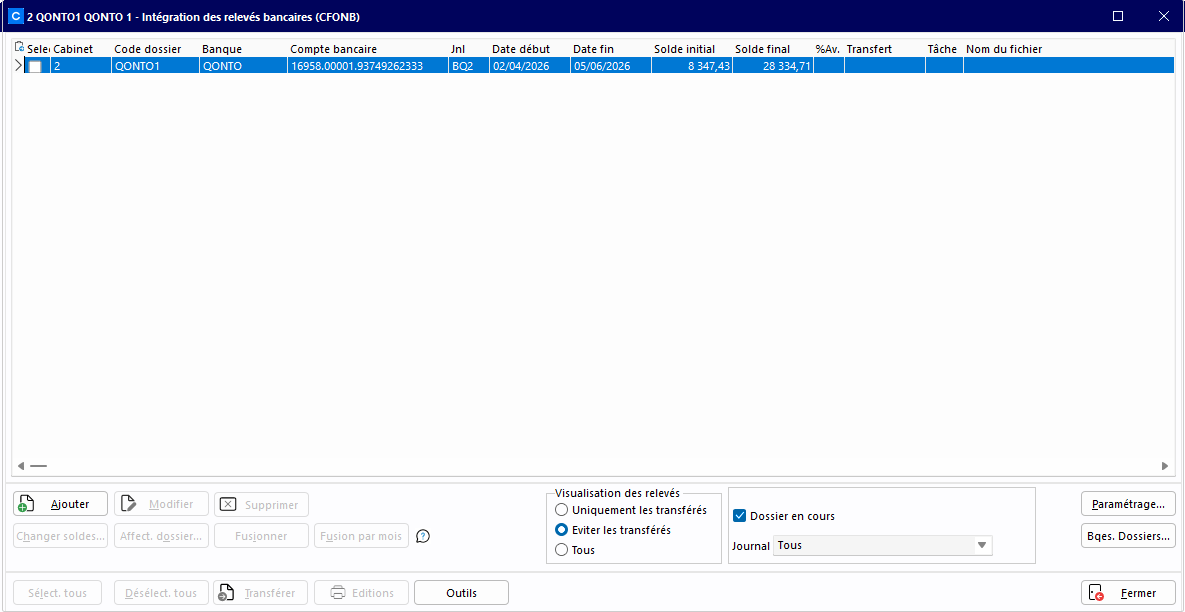The height and width of the screenshot is (612, 1185).
Task: Click the Fusion par mois button
Action: tap(362, 536)
